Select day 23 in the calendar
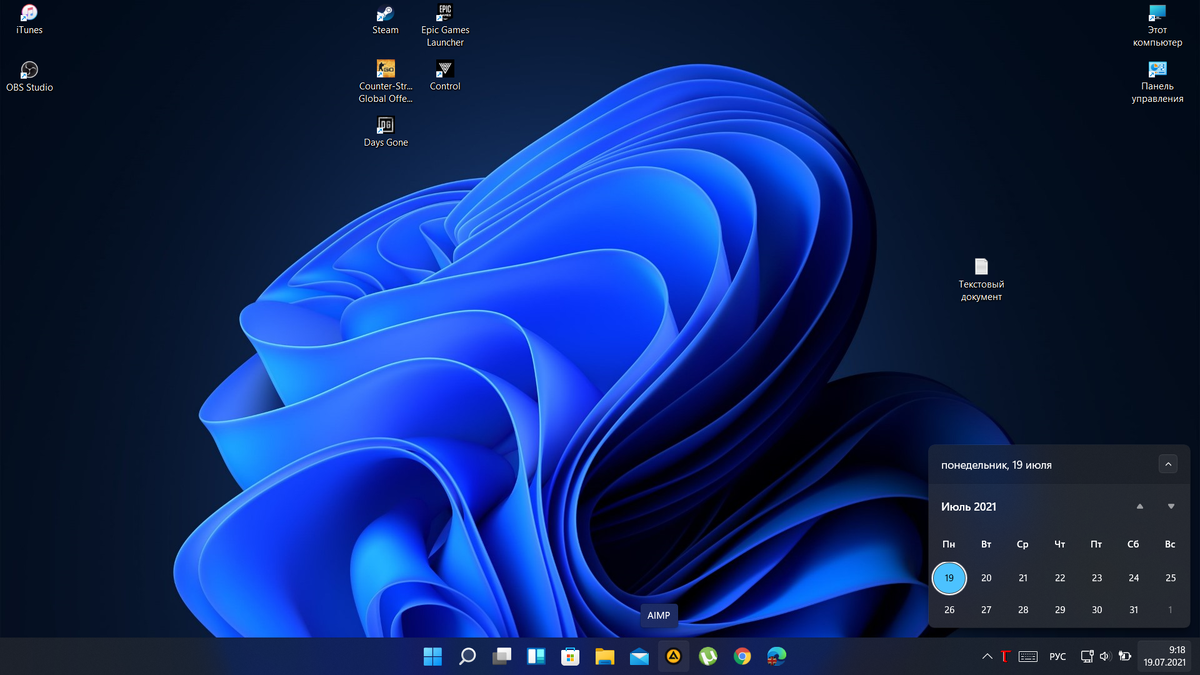The height and width of the screenshot is (675, 1200). click(1097, 578)
